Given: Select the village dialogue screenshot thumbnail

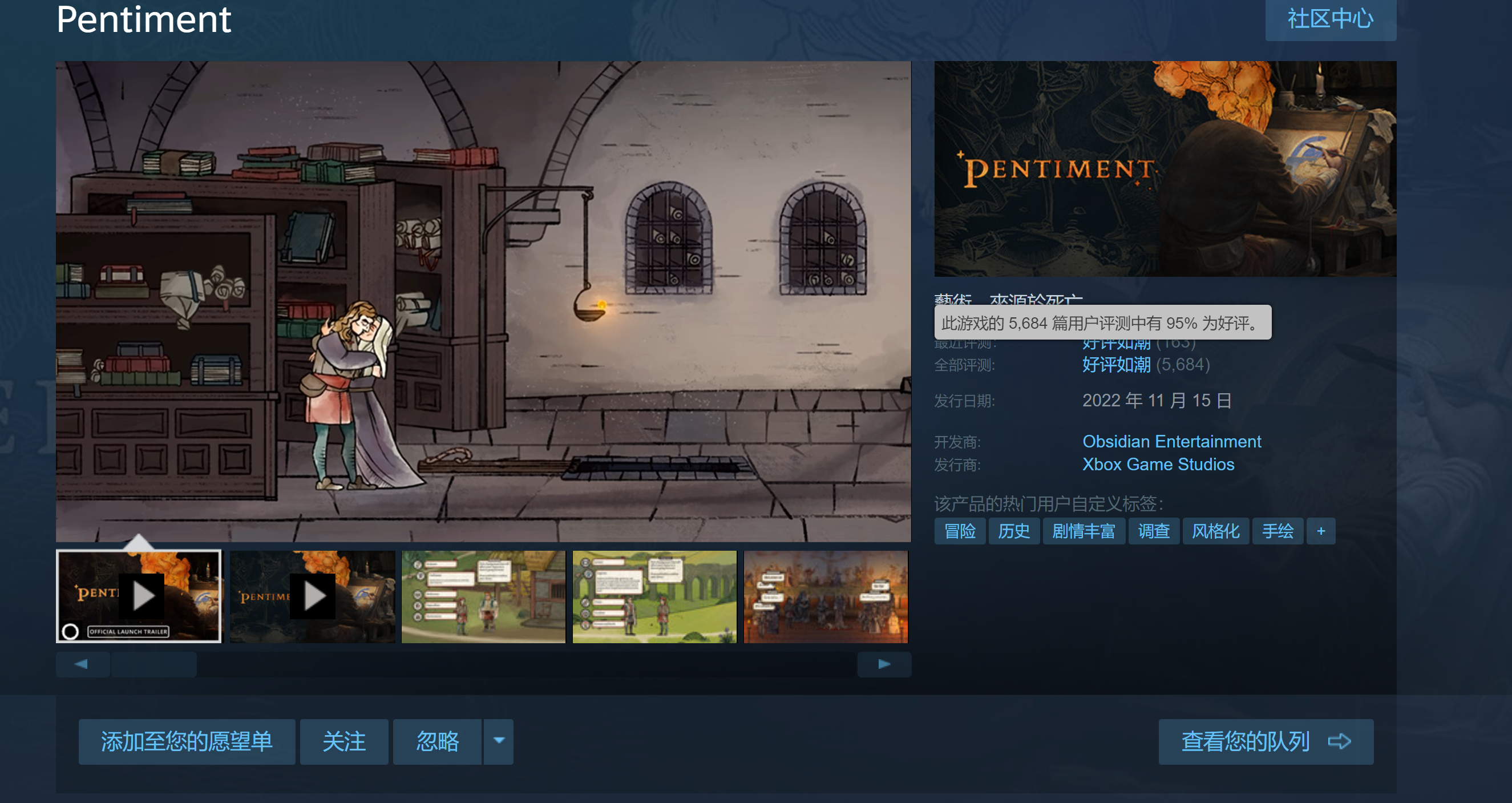Looking at the screenshot, I should coord(483,596).
